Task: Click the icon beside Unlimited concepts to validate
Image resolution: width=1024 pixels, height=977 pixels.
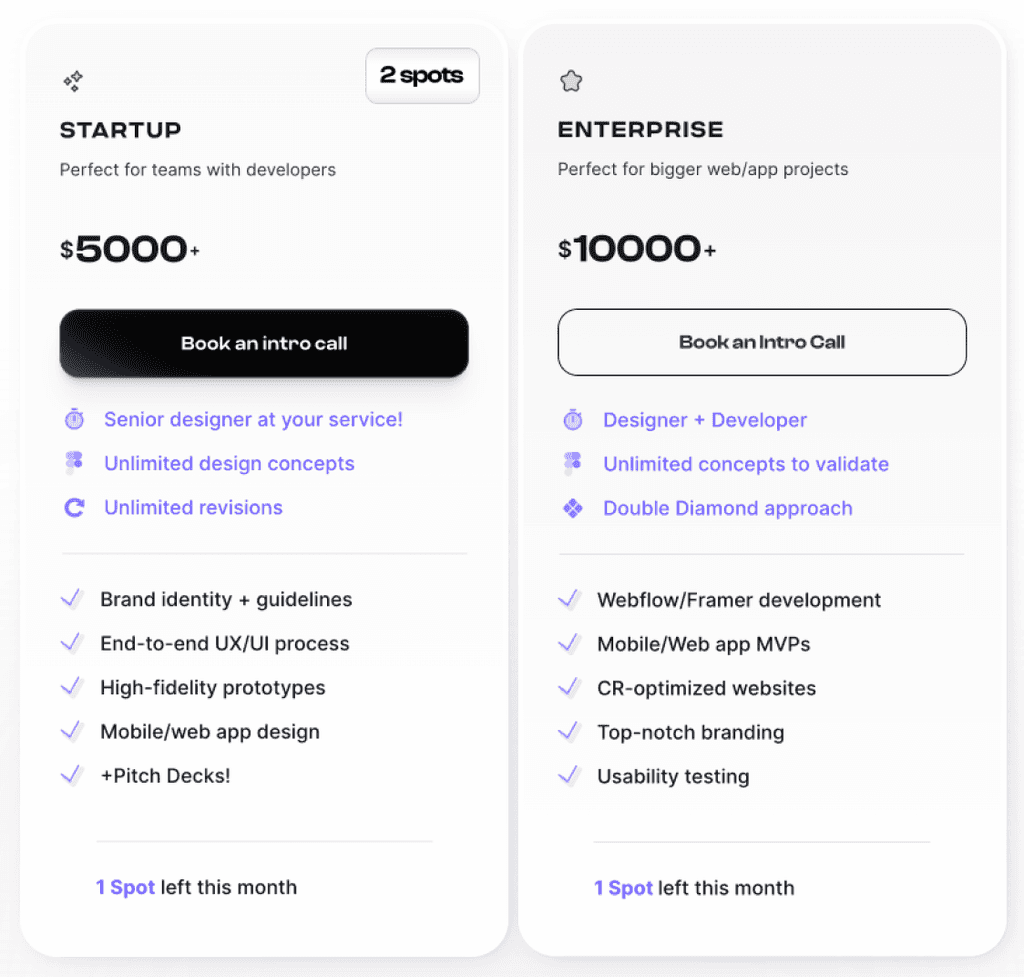Action: point(572,463)
